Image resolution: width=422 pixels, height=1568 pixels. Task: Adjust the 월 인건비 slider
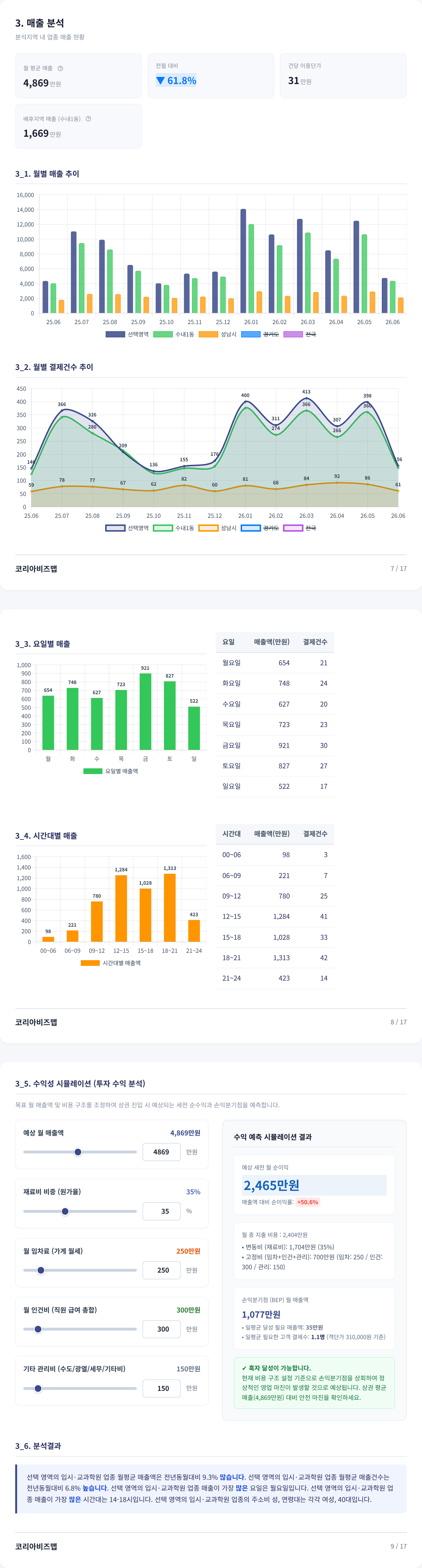coord(80,1329)
